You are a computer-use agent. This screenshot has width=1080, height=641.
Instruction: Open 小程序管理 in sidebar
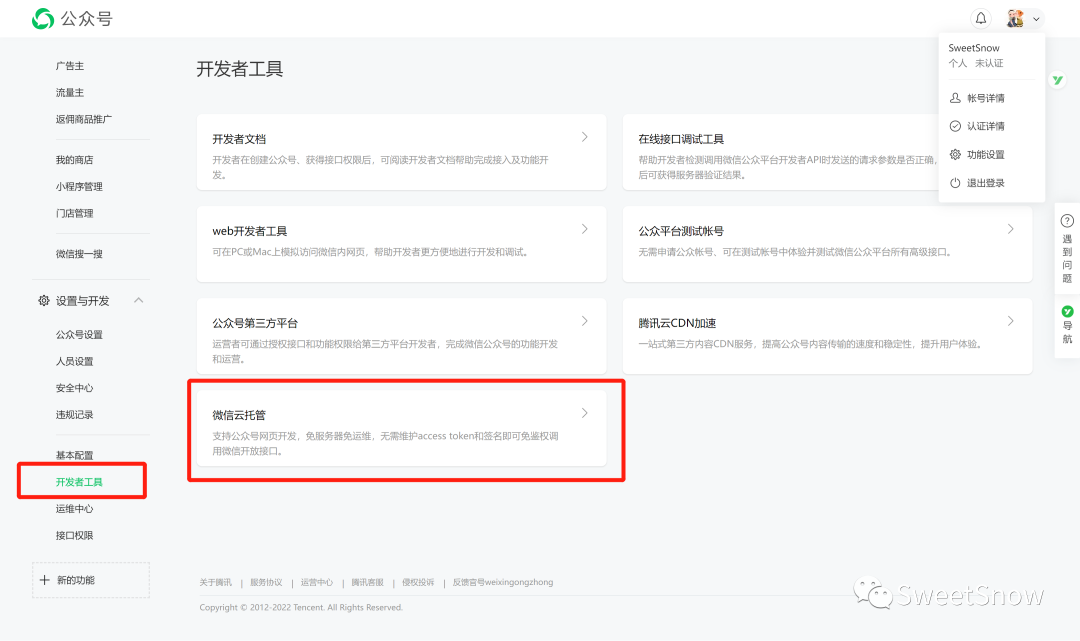[x=79, y=187]
